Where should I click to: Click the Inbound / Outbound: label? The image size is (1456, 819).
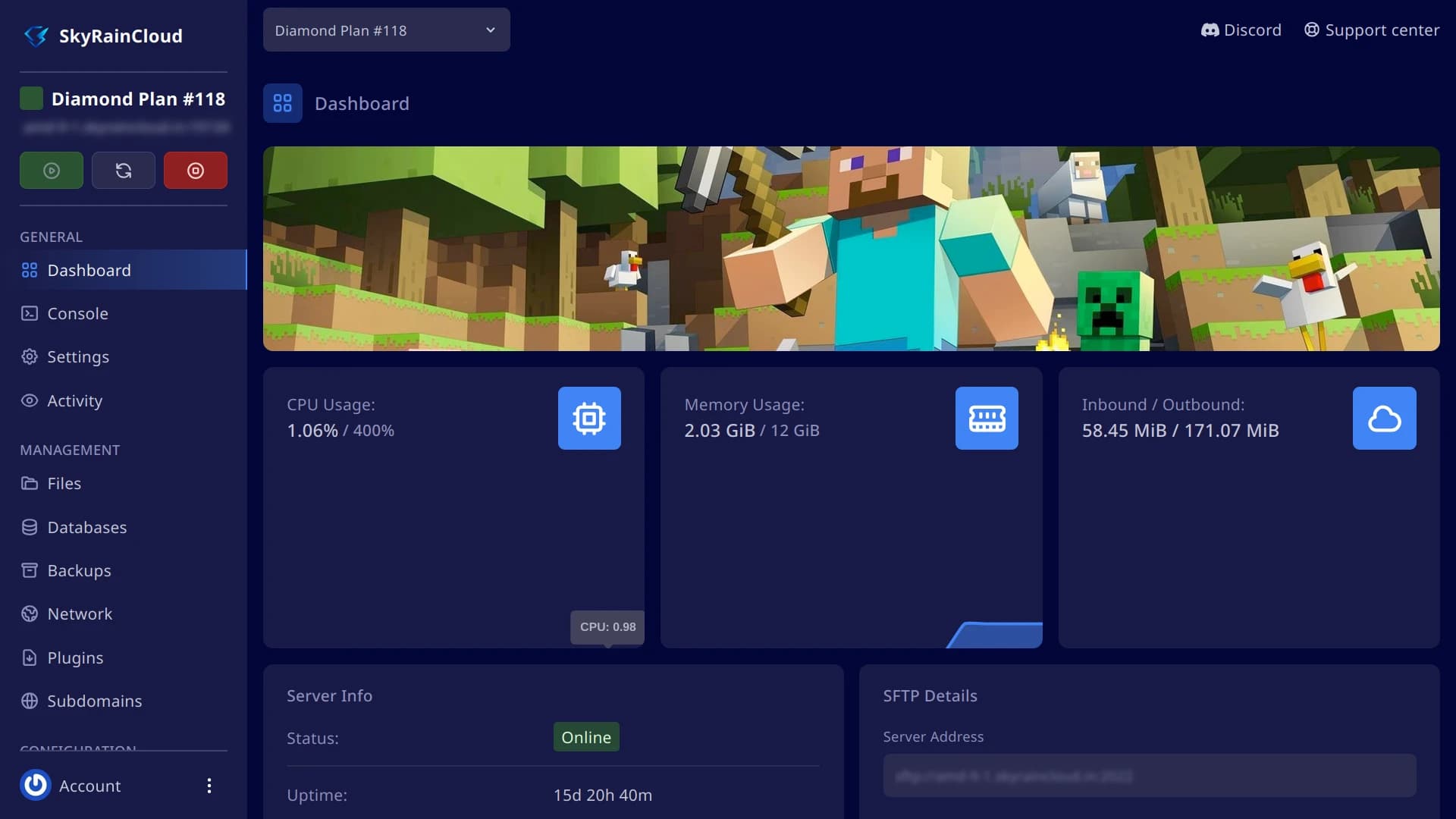pos(1163,405)
